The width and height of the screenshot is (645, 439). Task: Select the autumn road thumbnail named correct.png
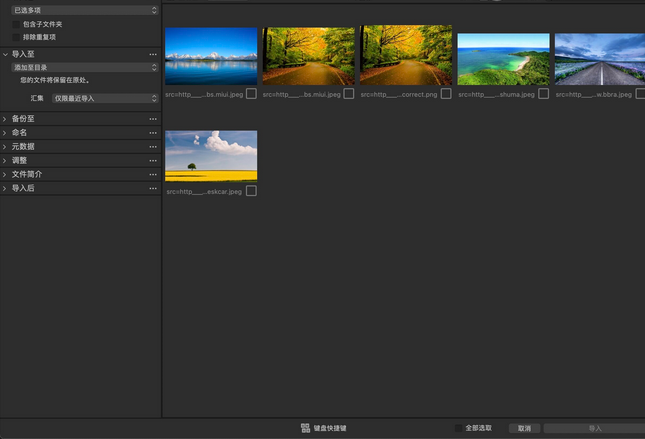[406, 55]
